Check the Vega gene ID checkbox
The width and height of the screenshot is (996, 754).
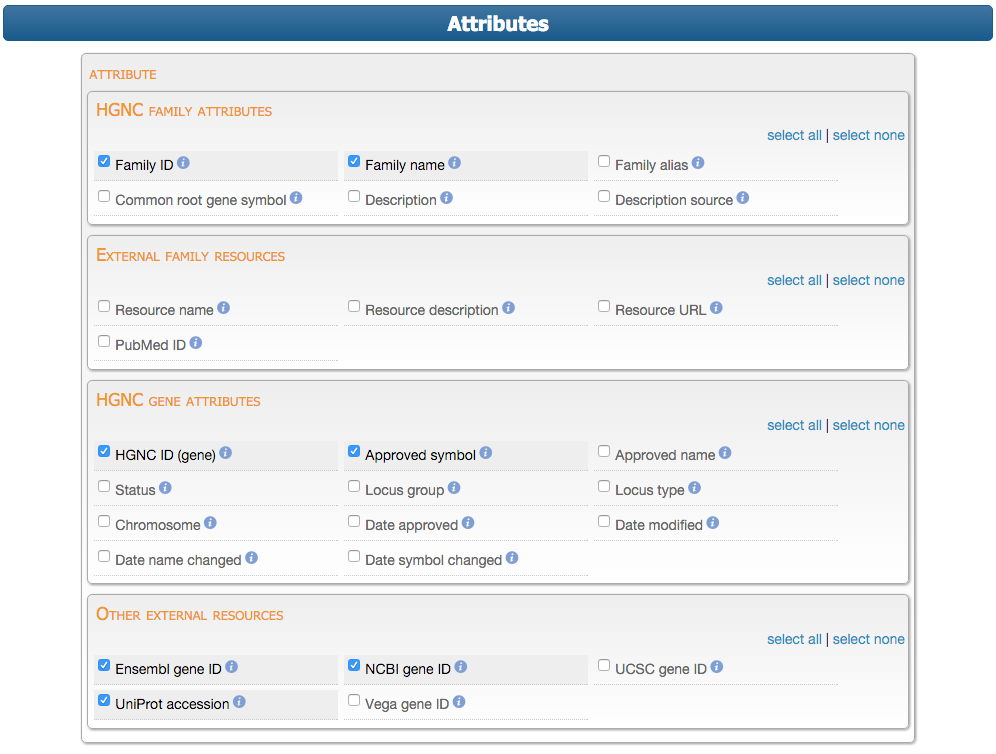(x=354, y=701)
